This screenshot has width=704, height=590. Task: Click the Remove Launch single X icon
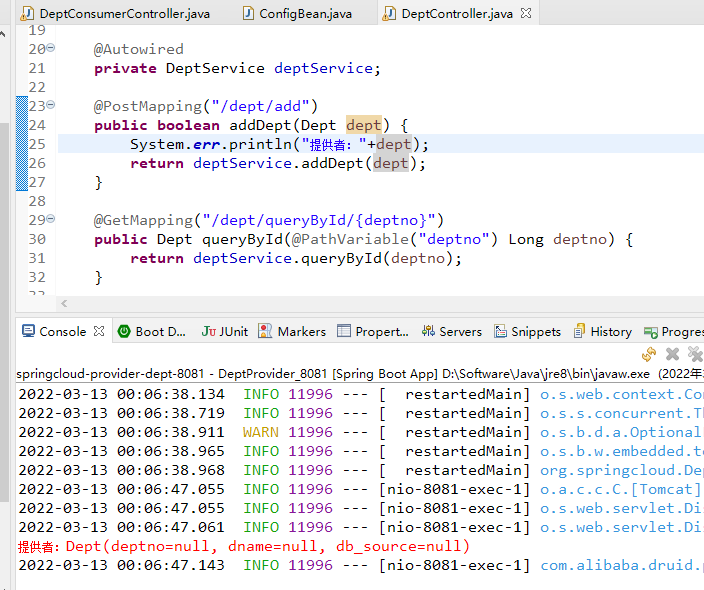[672, 354]
